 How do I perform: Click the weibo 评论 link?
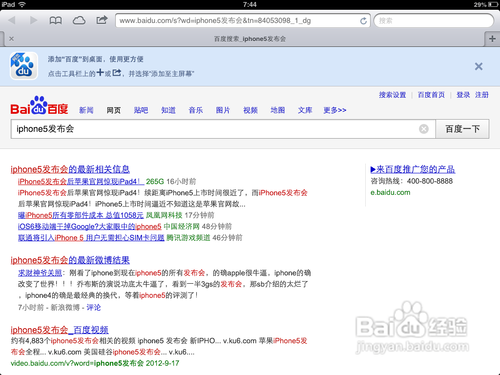click(x=94, y=307)
